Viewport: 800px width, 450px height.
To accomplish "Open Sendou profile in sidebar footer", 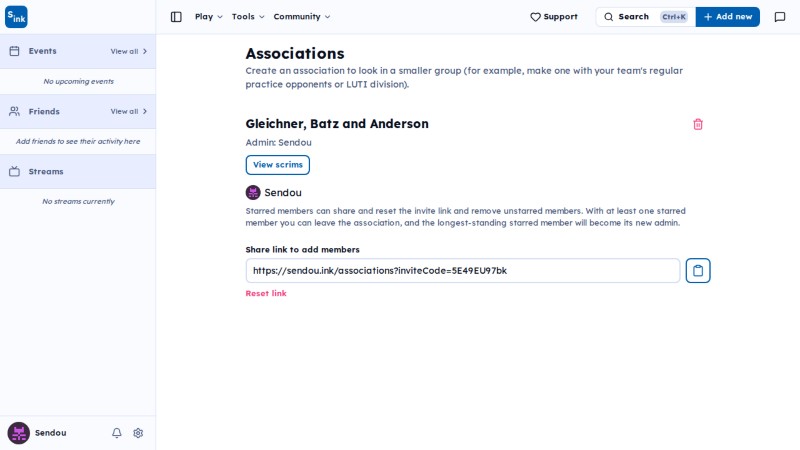I will point(37,433).
